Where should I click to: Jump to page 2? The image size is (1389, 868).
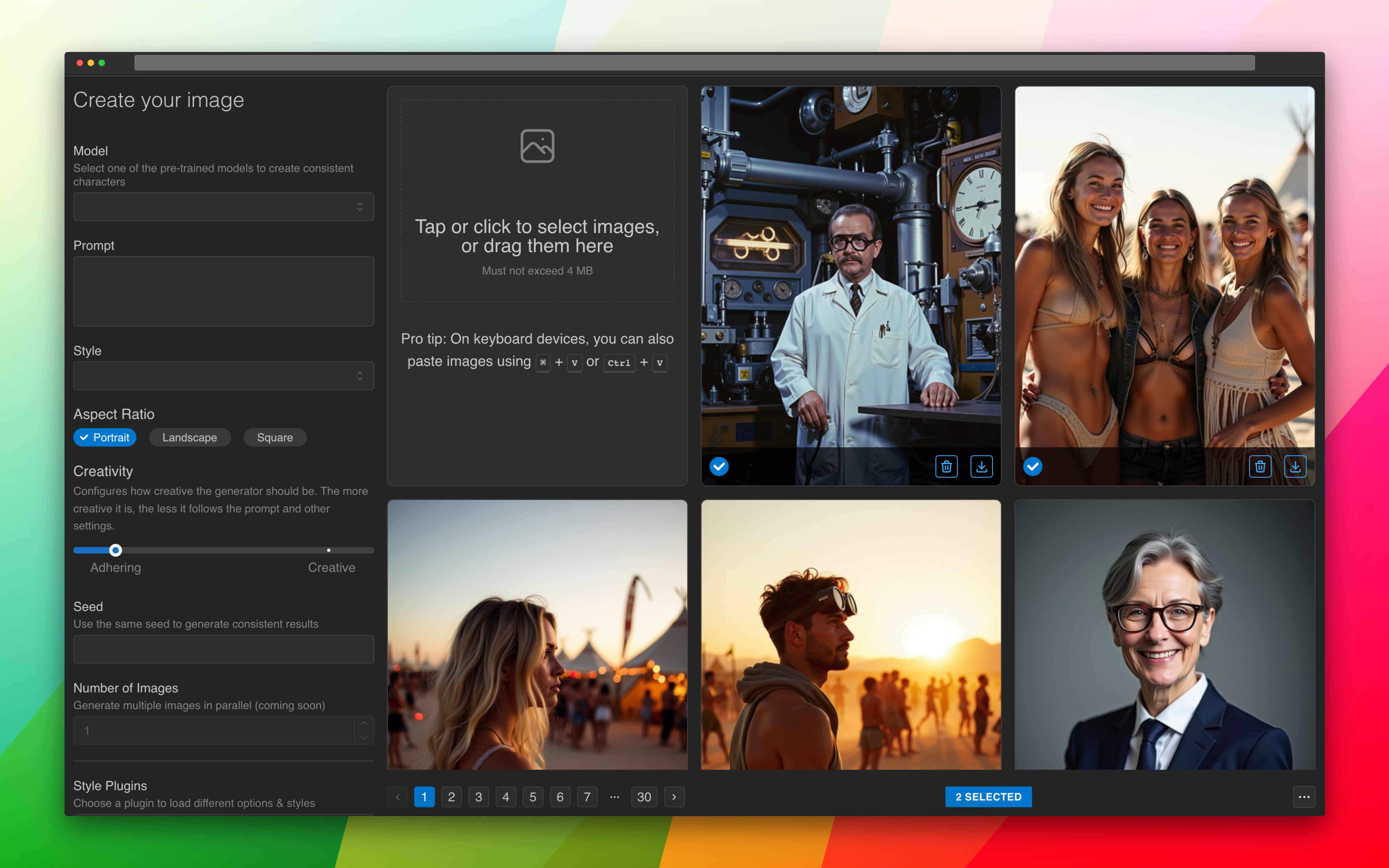(451, 797)
